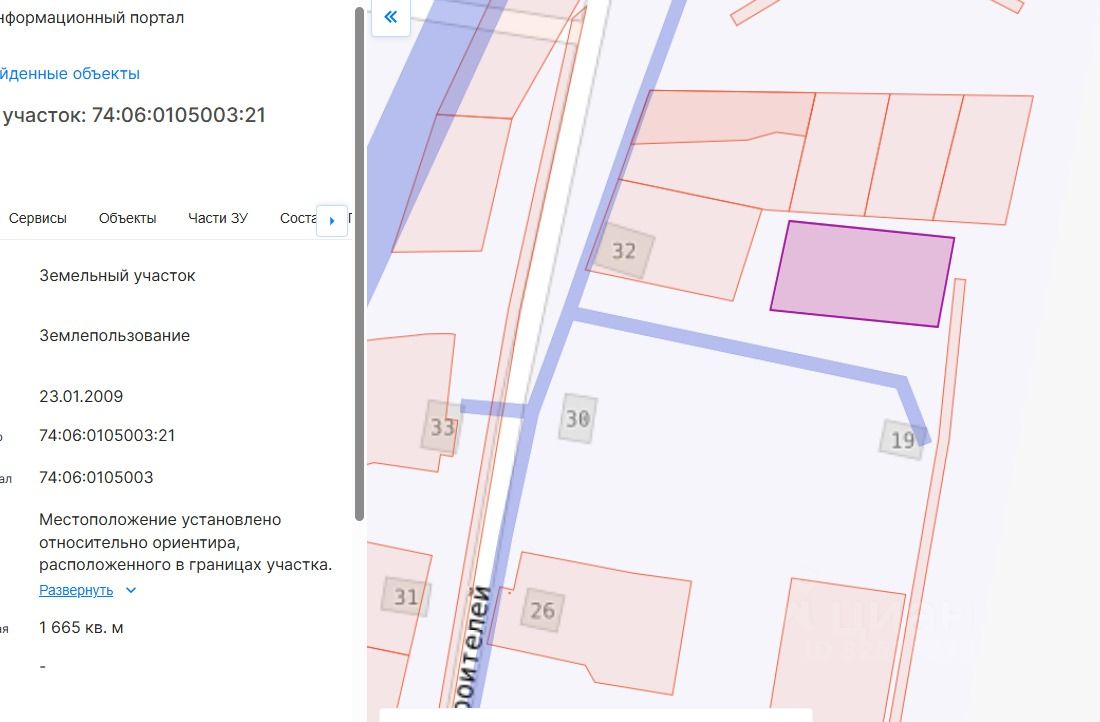Image resolution: width=1100 pixels, height=722 pixels.
Task: Click house number 30 label
Action: 577,418
